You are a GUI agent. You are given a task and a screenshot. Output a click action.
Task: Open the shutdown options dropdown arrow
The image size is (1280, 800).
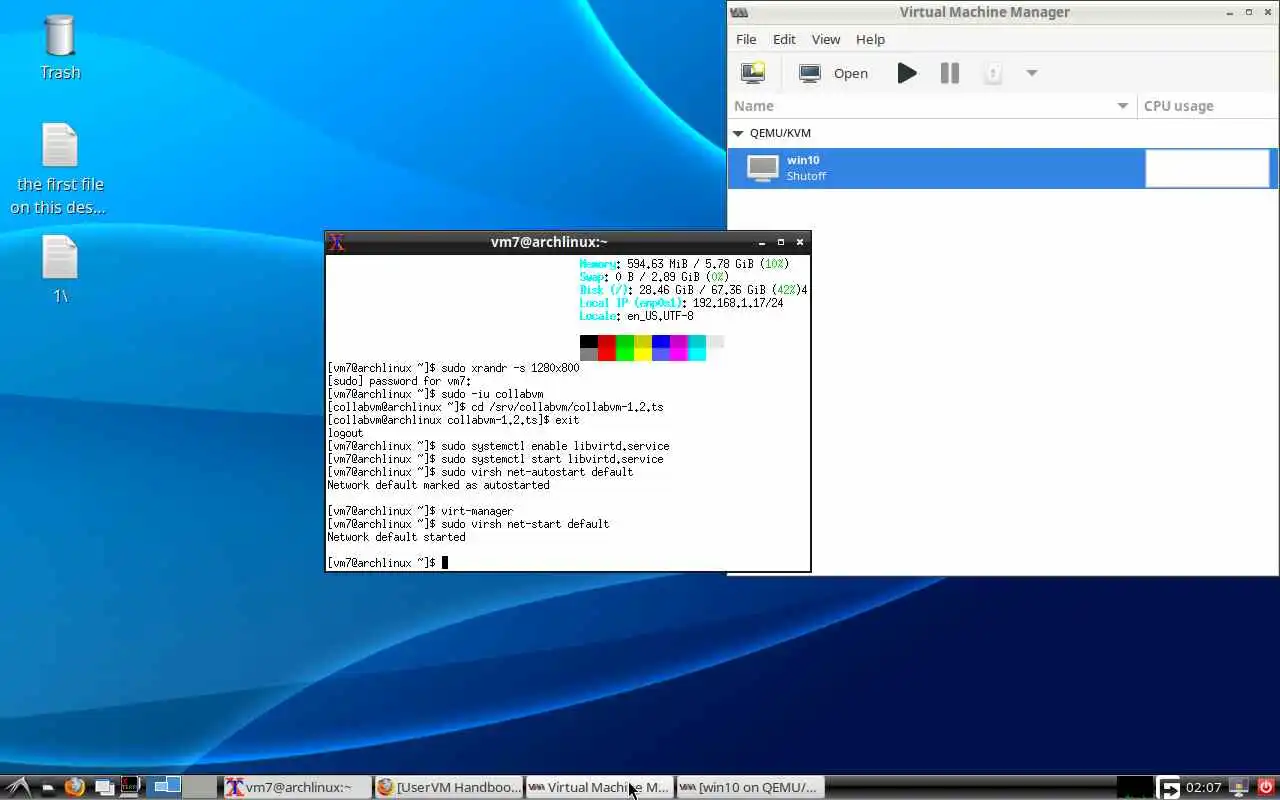tap(1032, 73)
